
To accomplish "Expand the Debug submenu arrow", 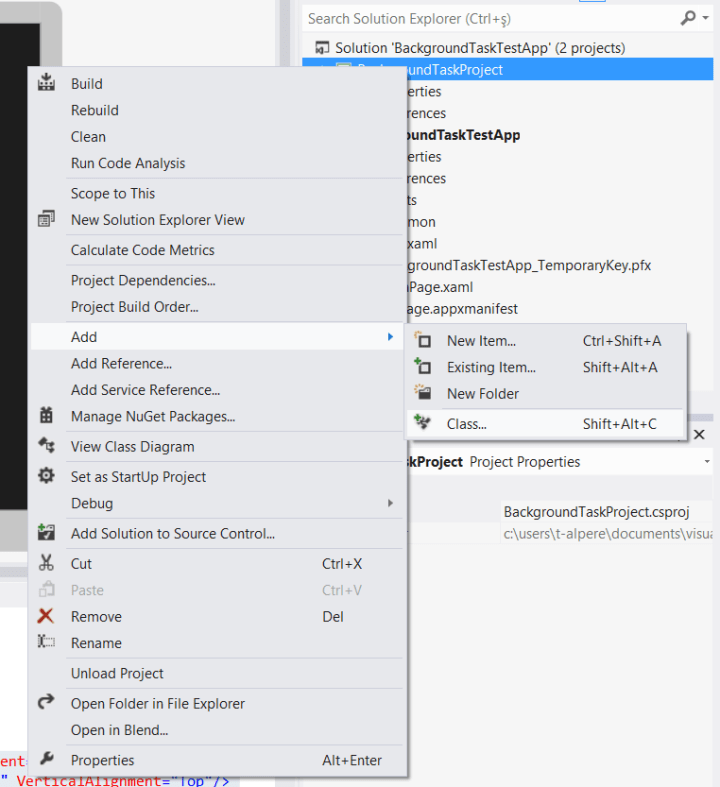I will 390,503.
